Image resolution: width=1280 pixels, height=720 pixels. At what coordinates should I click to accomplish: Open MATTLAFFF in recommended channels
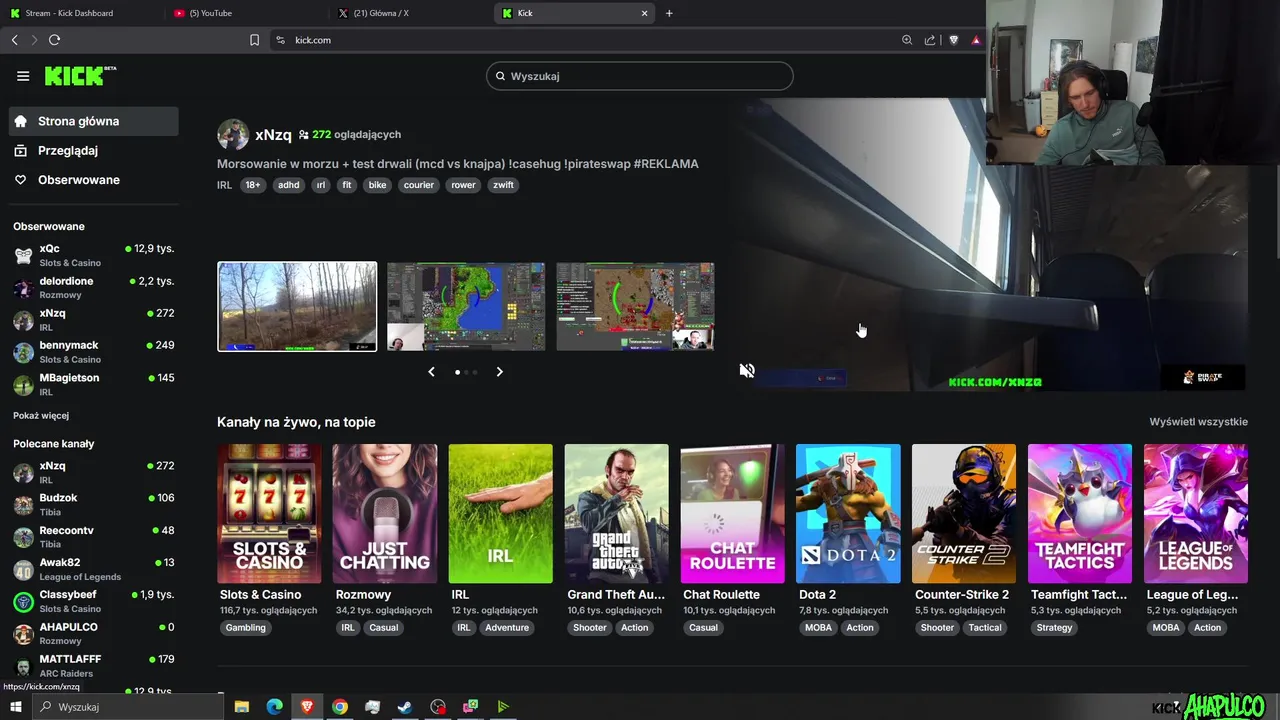94,666
